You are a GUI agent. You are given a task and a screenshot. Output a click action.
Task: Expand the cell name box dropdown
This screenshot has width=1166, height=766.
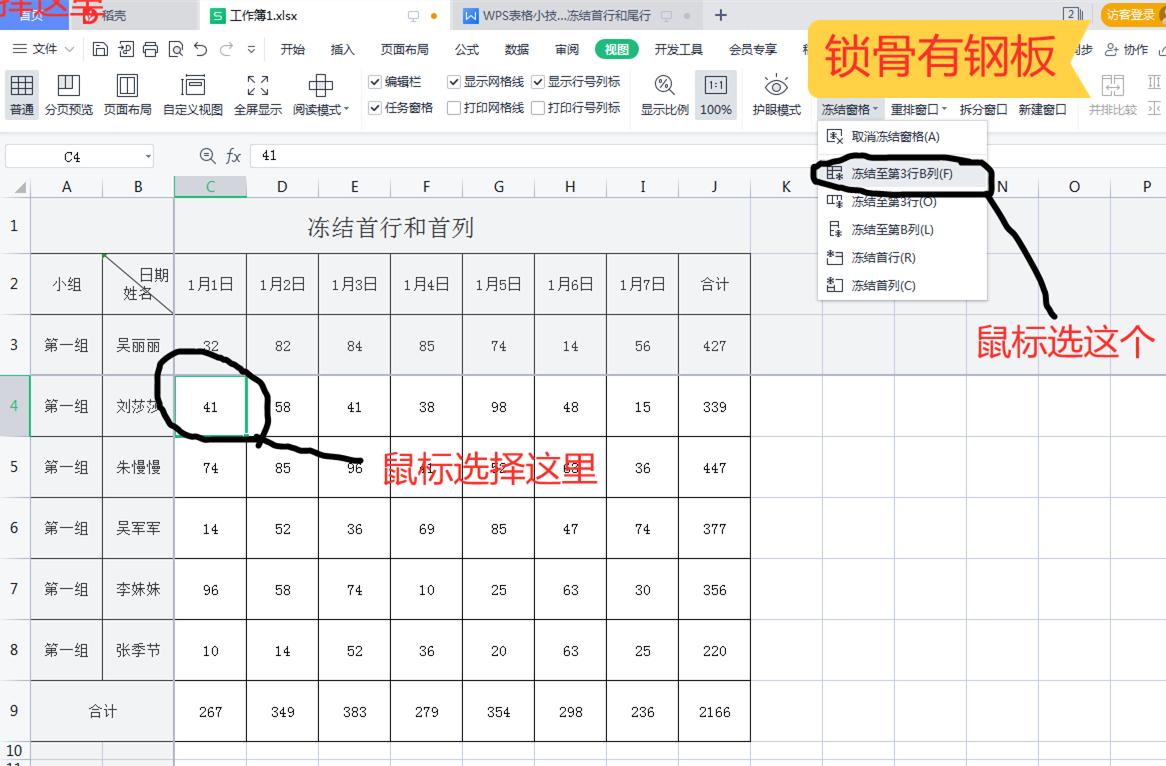click(x=146, y=156)
